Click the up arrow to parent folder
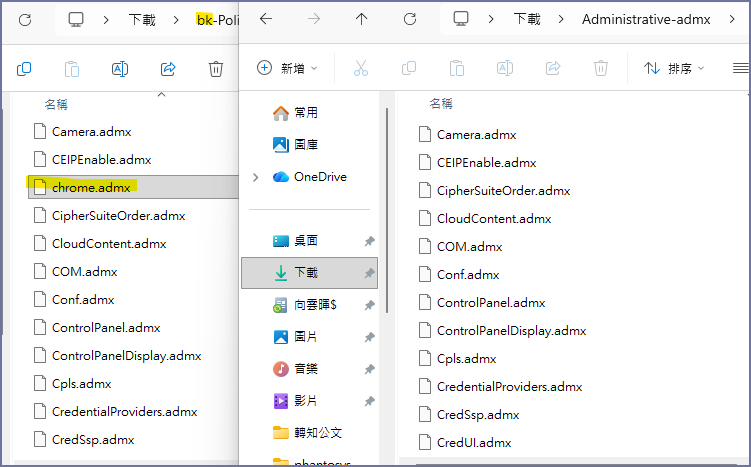Image resolution: width=751 pixels, height=467 pixels. [361, 19]
